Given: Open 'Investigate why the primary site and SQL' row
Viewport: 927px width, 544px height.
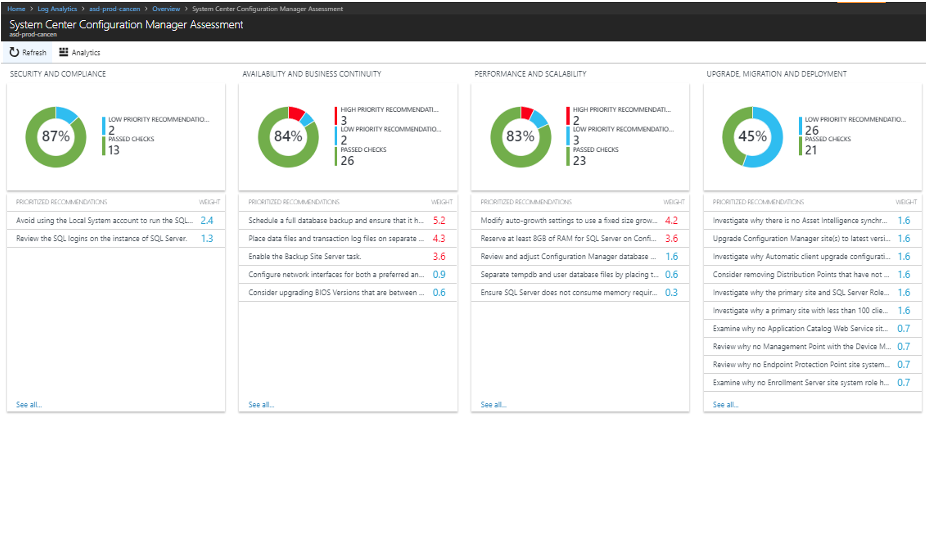Looking at the screenshot, I should point(812,293).
